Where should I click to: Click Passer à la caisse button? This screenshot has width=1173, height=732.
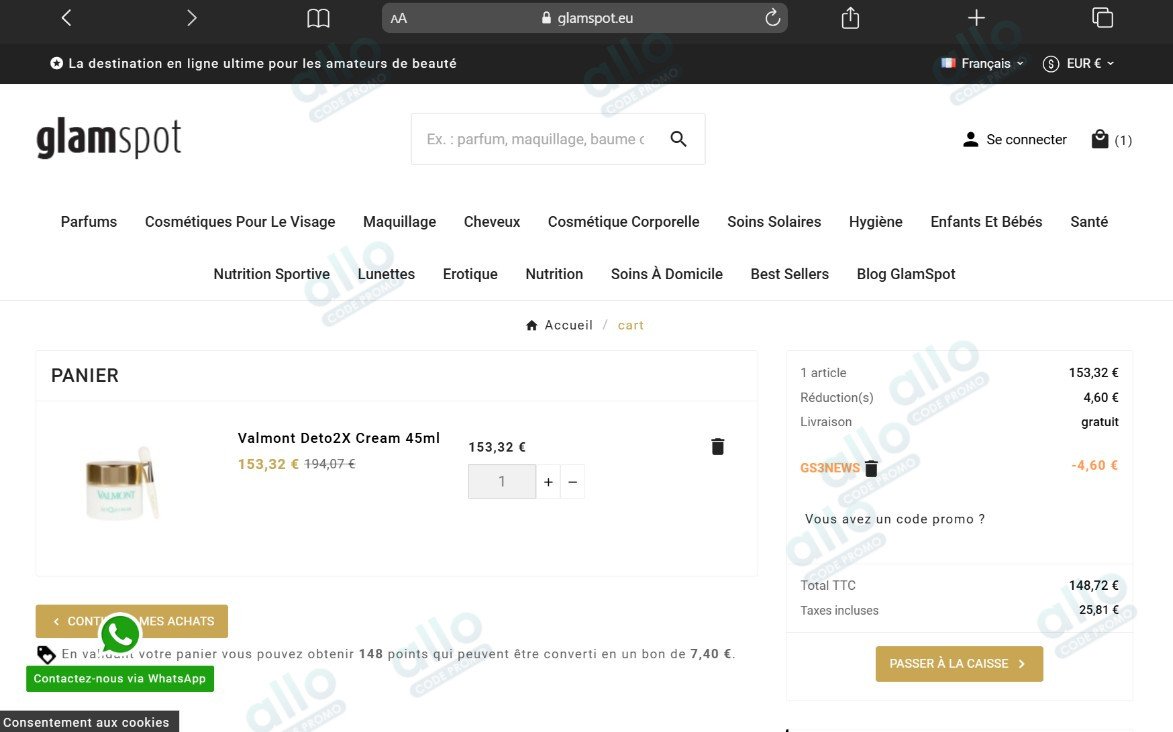(959, 664)
